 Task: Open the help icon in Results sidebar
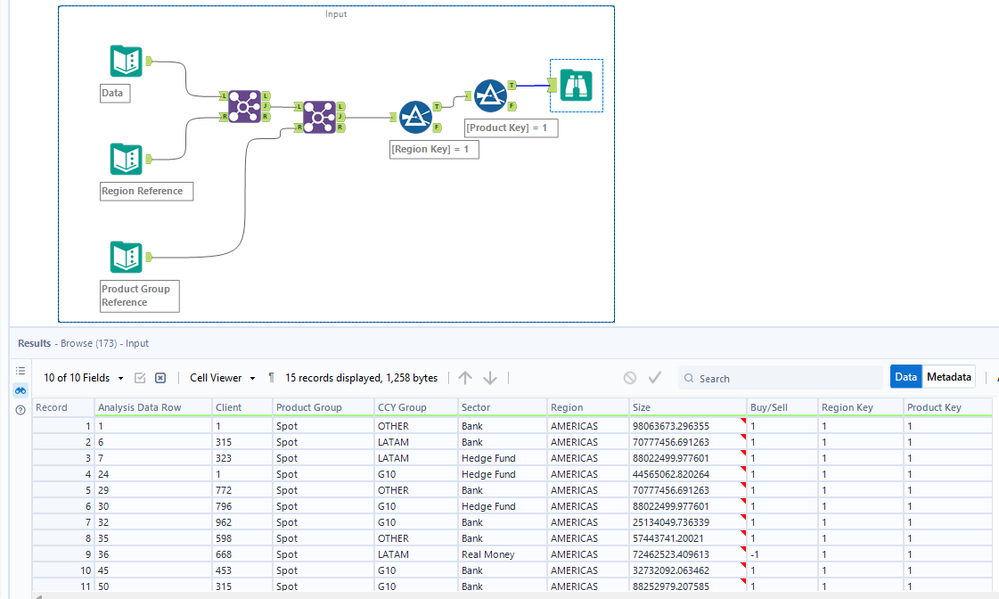[x=20, y=410]
